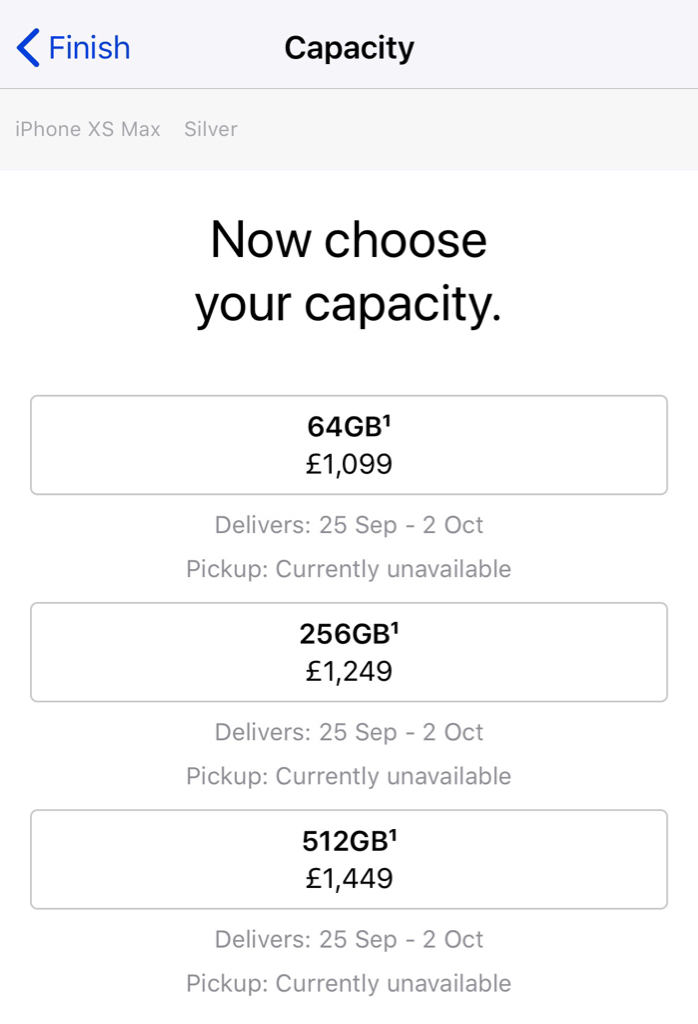The image size is (698, 1024).
Task: Click the £1,249 price
Action: (349, 671)
